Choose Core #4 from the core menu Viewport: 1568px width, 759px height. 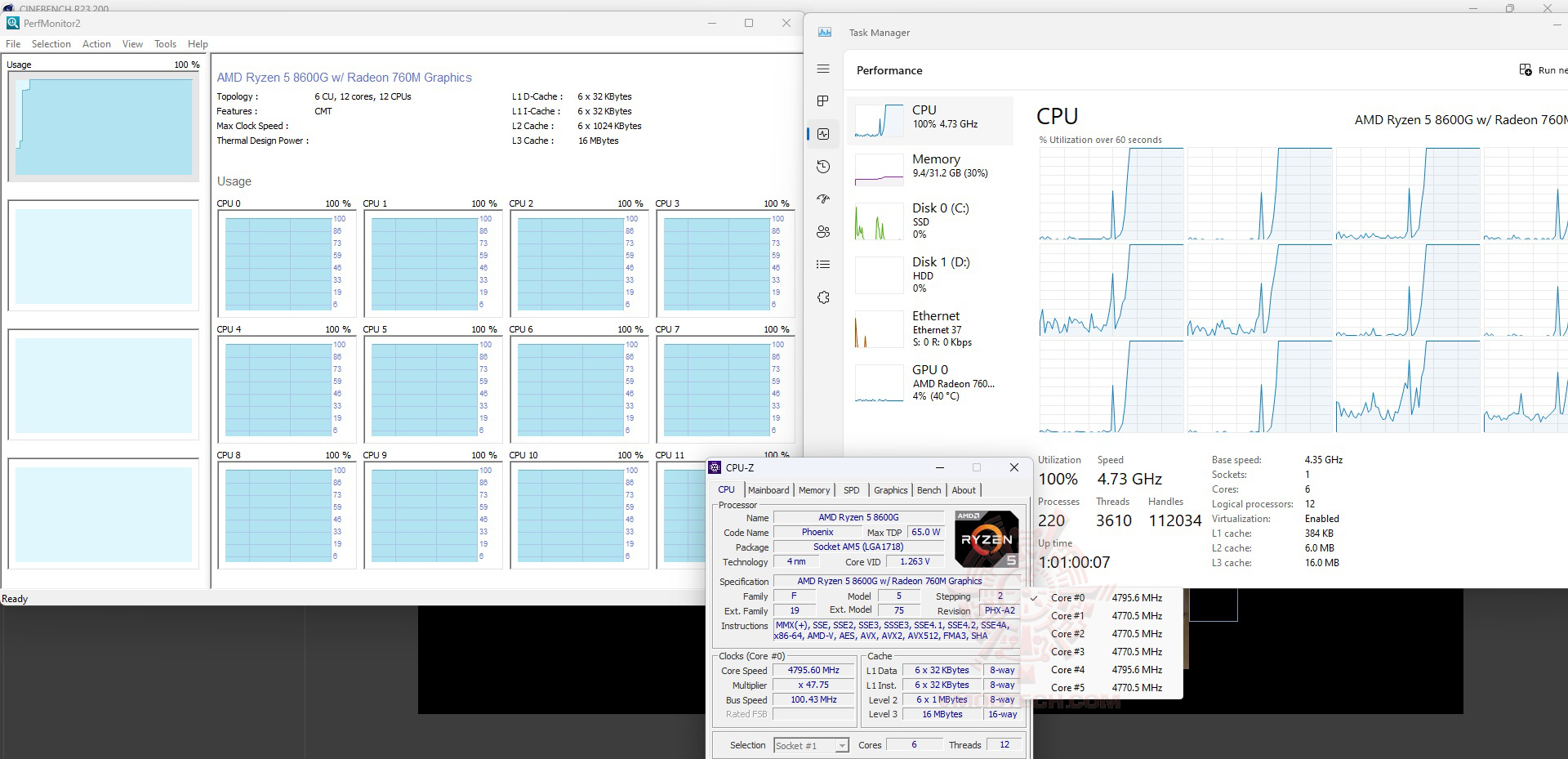click(1102, 670)
